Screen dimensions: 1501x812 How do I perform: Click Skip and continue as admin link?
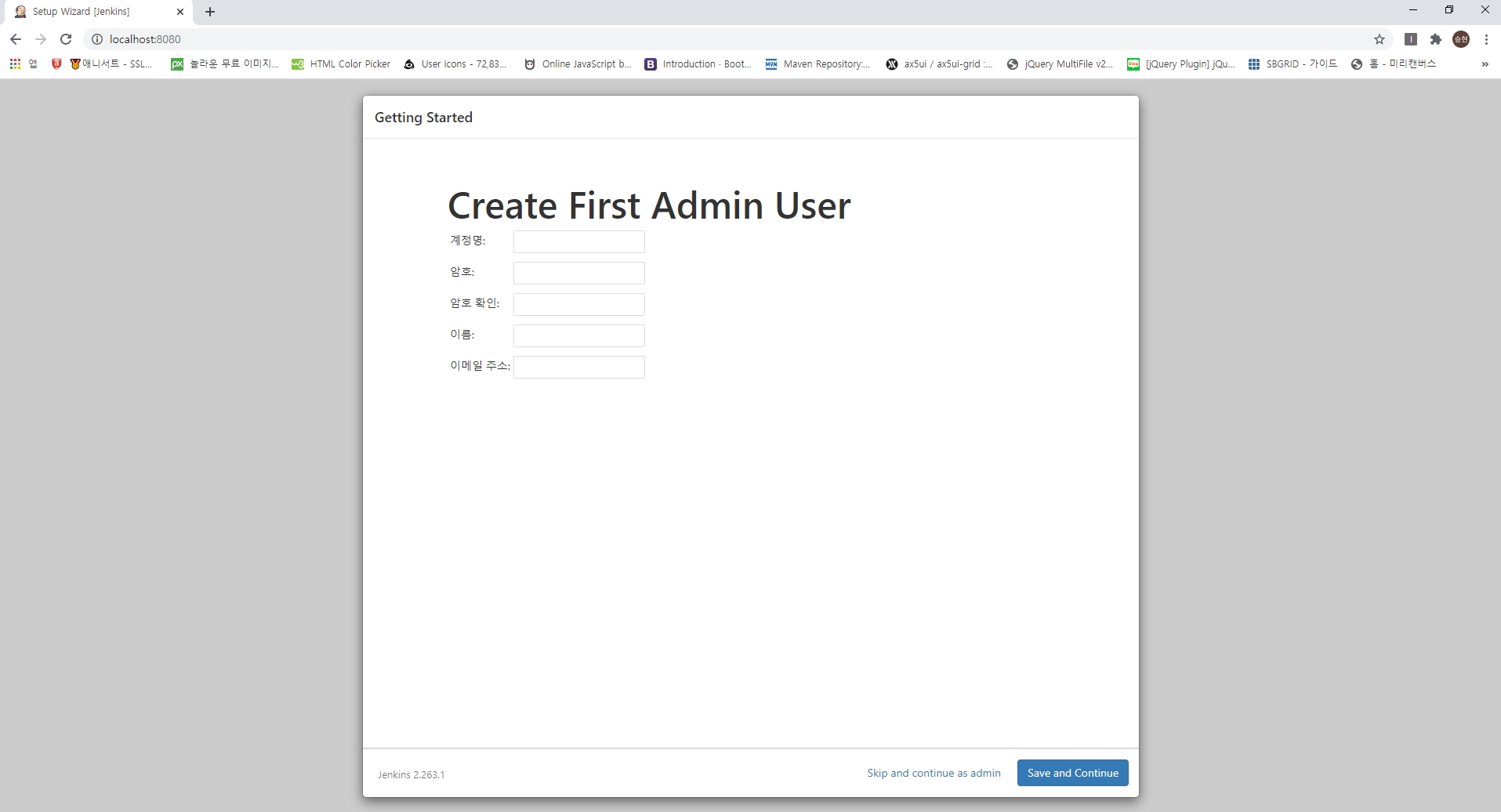coord(934,773)
